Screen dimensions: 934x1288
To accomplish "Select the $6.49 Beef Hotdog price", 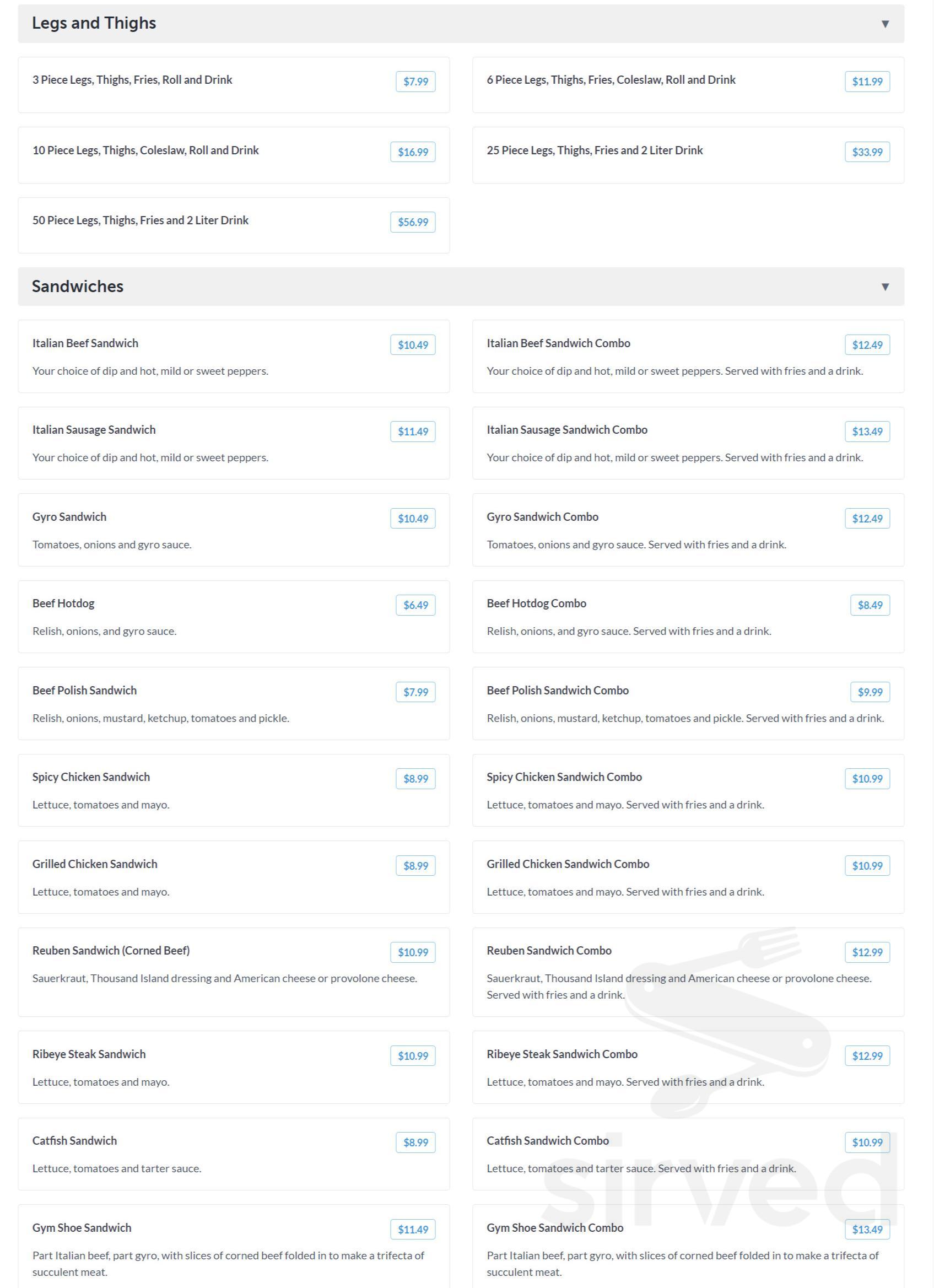I will 415,605.
